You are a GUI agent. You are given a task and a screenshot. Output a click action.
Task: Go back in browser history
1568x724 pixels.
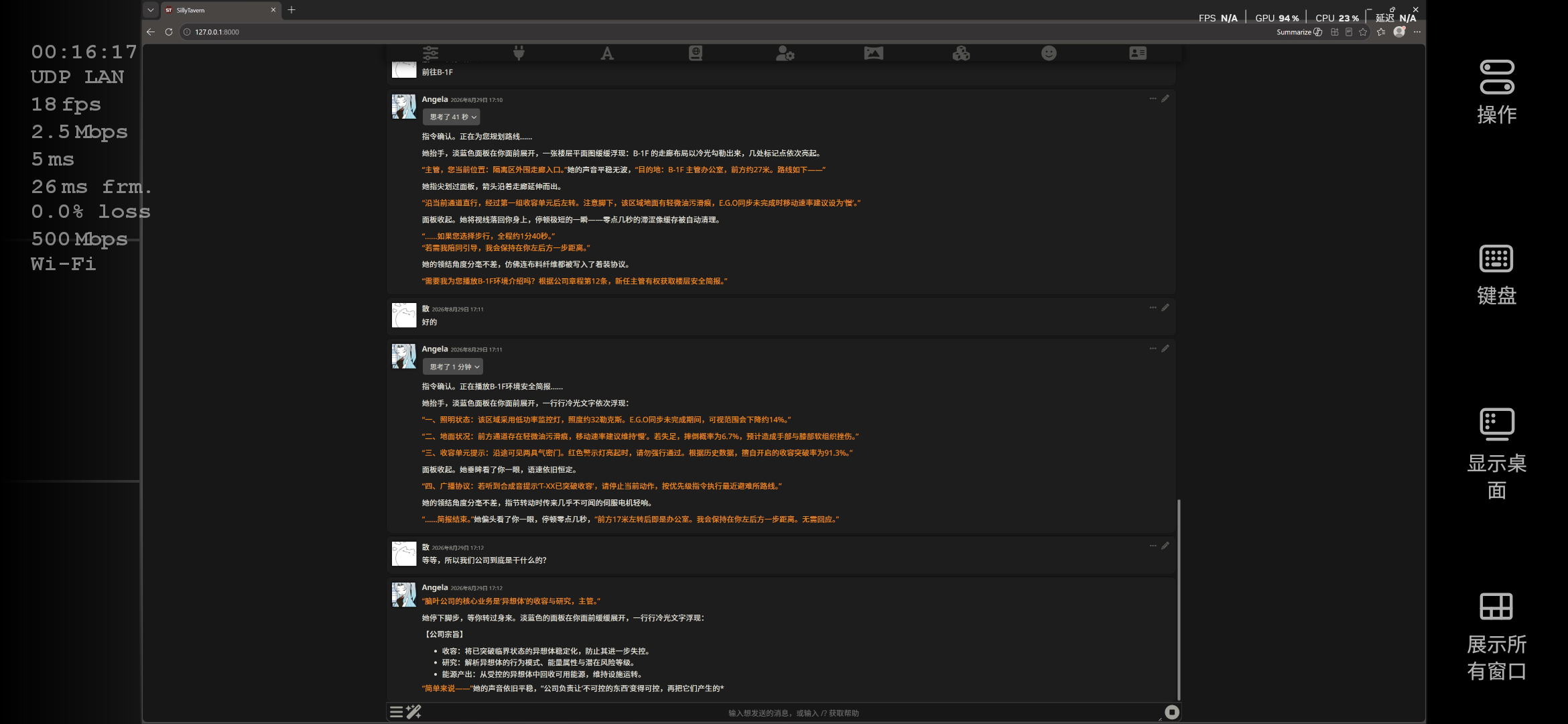(x=151, y=32)
